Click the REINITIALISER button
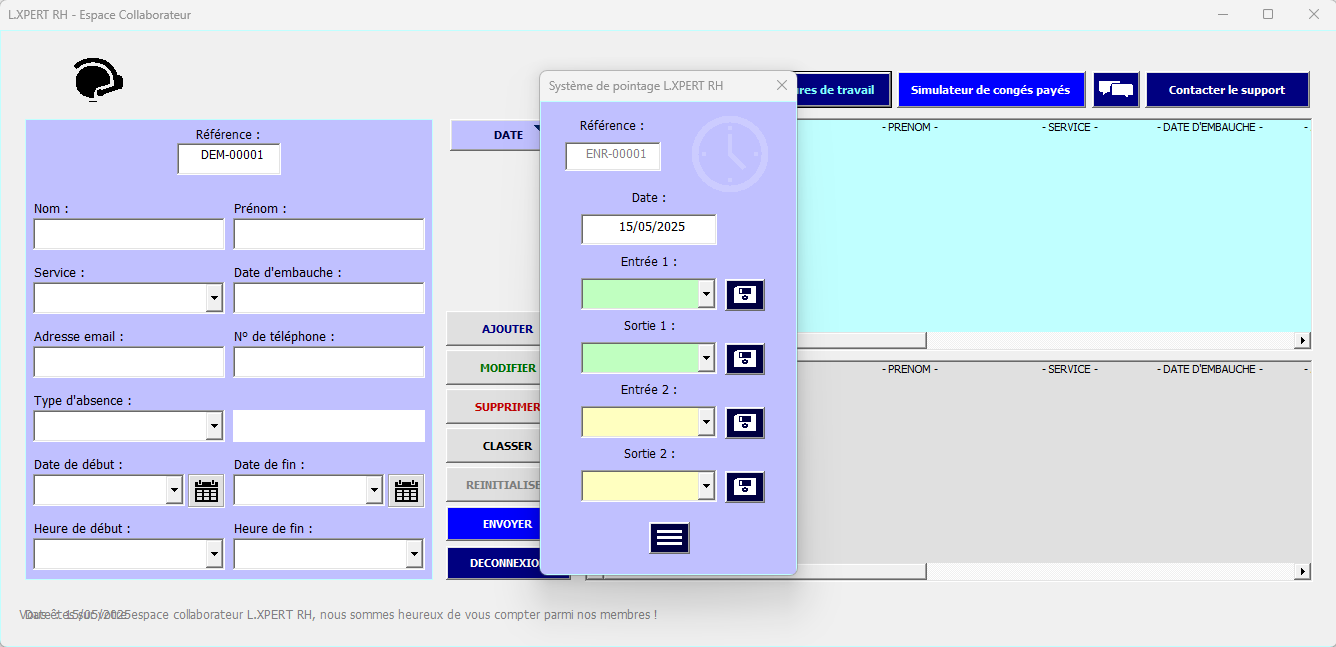 click(494, 485)
